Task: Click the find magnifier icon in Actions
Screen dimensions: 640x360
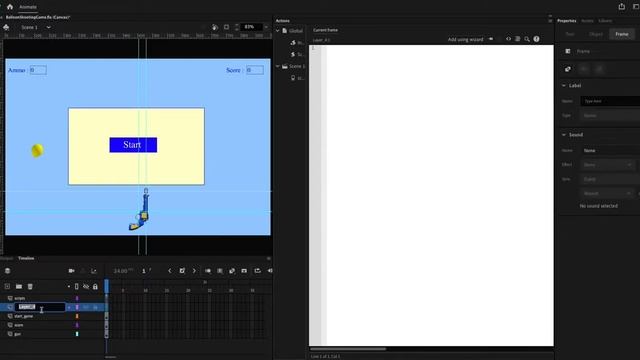Action: [527, 39]
